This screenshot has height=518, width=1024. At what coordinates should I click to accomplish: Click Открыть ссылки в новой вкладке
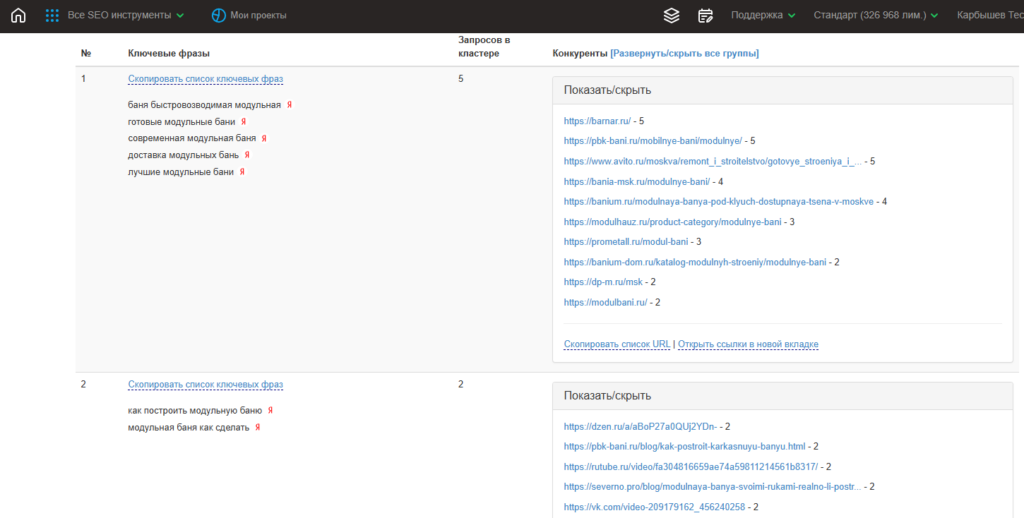coord(748,344)
